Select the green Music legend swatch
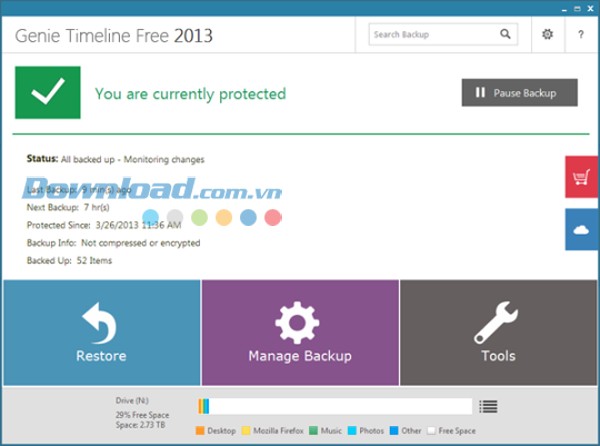The width and height of the screenshot is (600, 446). pos(312,431)
